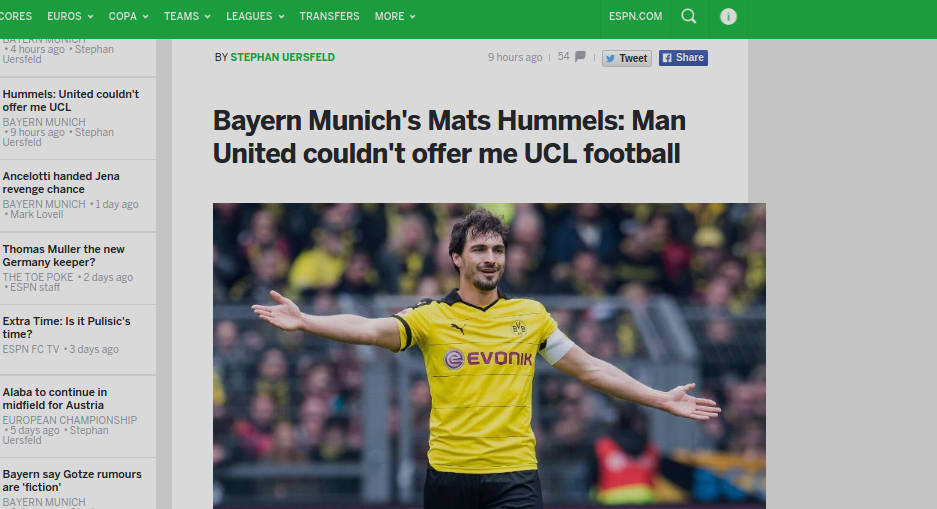Expand the Euros dropdown menu
Viewport: 937px width, 509px height.
(x=70, y=16)
